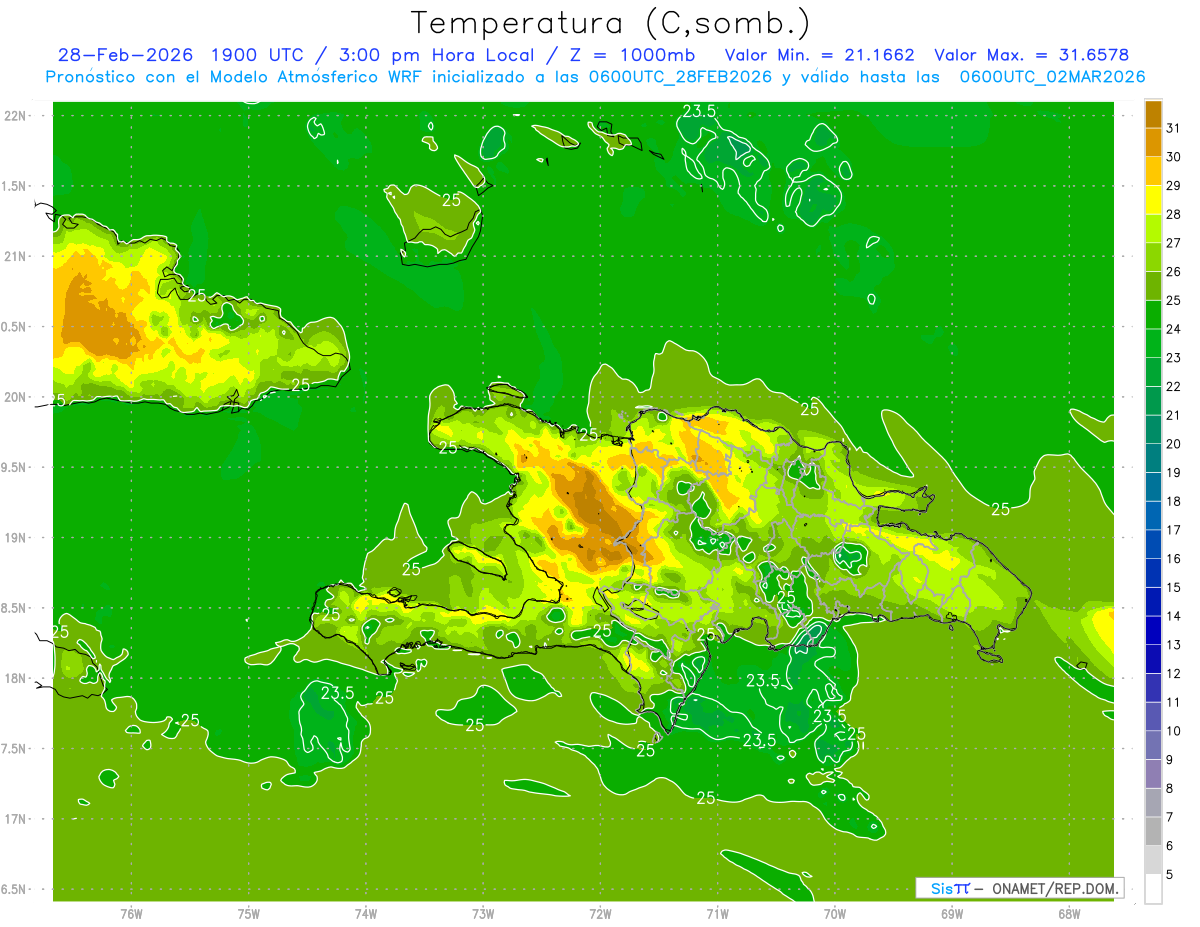Click 'Valor Min. = 21.1662' value

pyautogui.click(x=819, y=55)
